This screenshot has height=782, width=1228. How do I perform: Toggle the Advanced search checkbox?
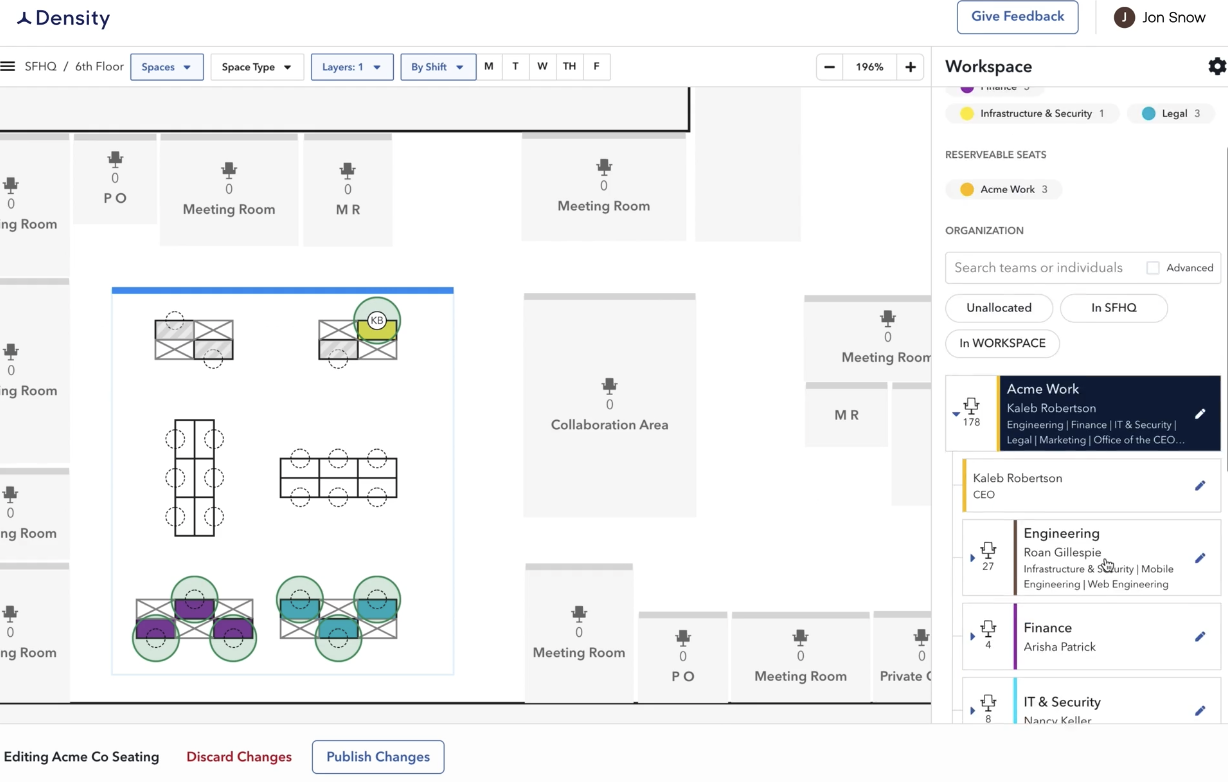pyautogui.click(x=1153, y=268)
